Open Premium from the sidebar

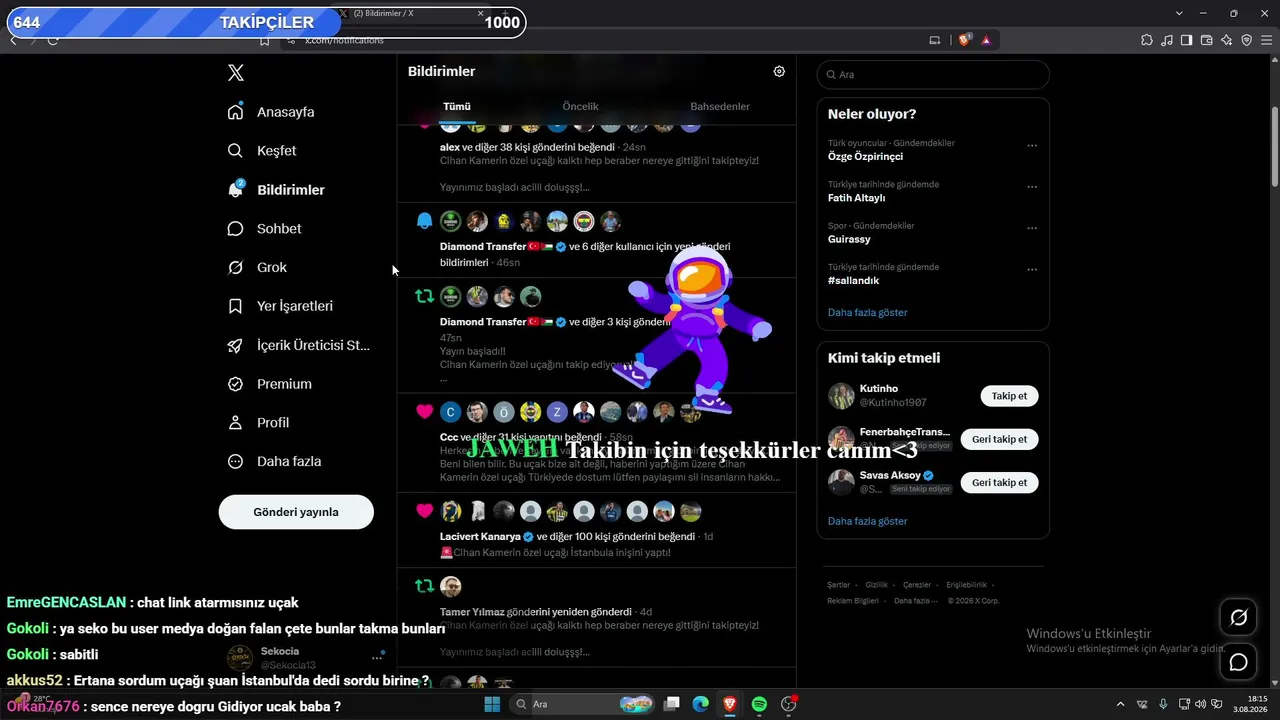coord(269,384)
